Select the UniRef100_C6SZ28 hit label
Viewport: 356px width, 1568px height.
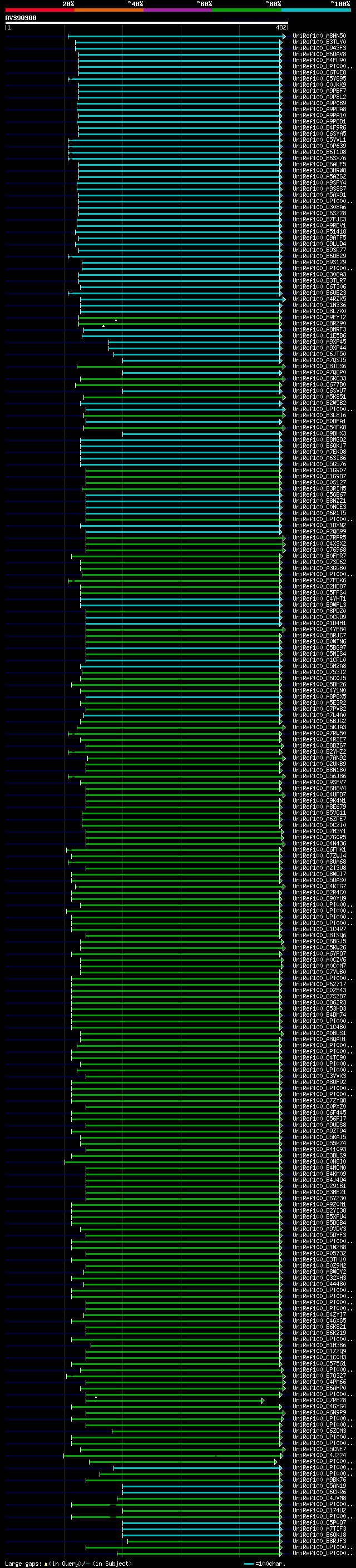click(x=319, y=214)
